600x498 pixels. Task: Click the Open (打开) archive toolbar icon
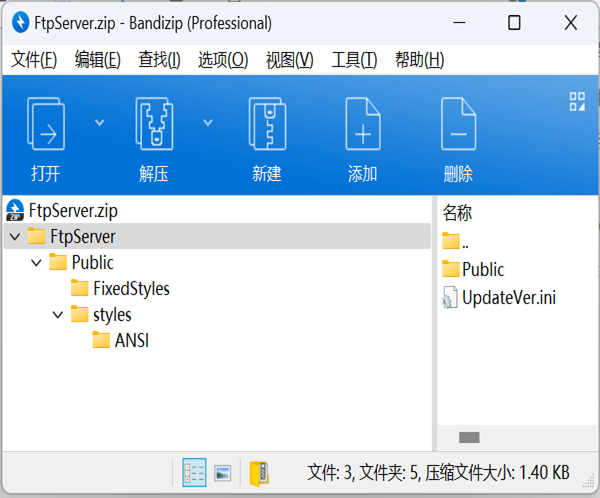(x=46, y=124)
